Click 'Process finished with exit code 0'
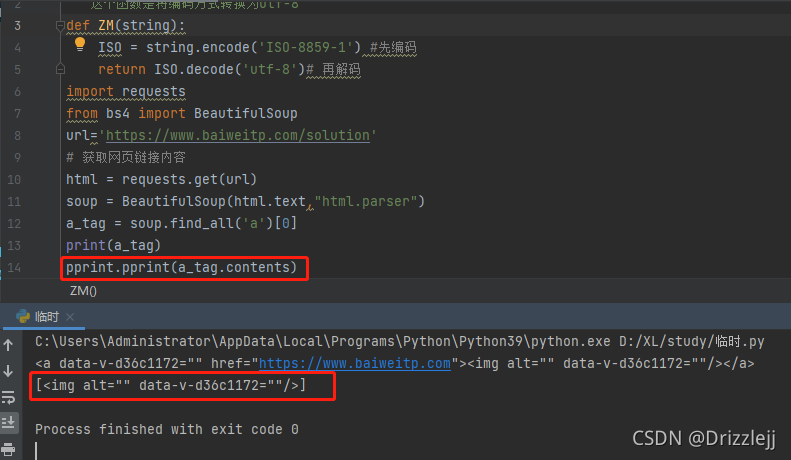Viewport: 791px width, 460px height. (x=166, y=429)
